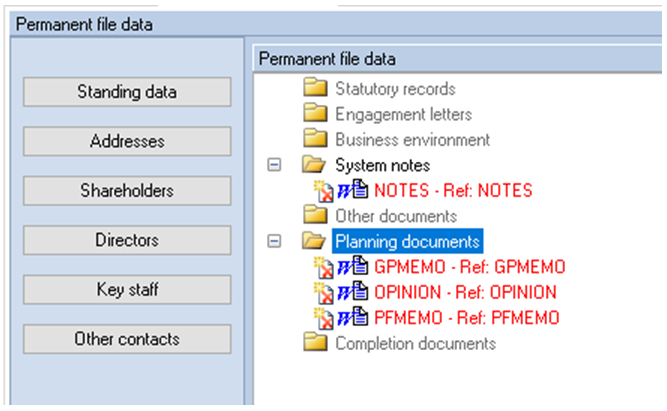Click the Business environment folder icon
The image size is (667, 411).
click(x=315, y=139)
